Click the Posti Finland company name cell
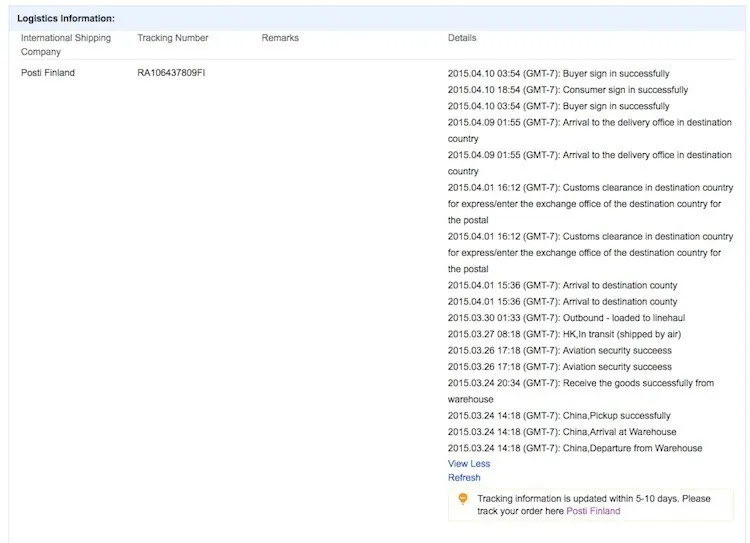This screenshot has width=750, height=543. pyautogui.click(x=48, y=73)
